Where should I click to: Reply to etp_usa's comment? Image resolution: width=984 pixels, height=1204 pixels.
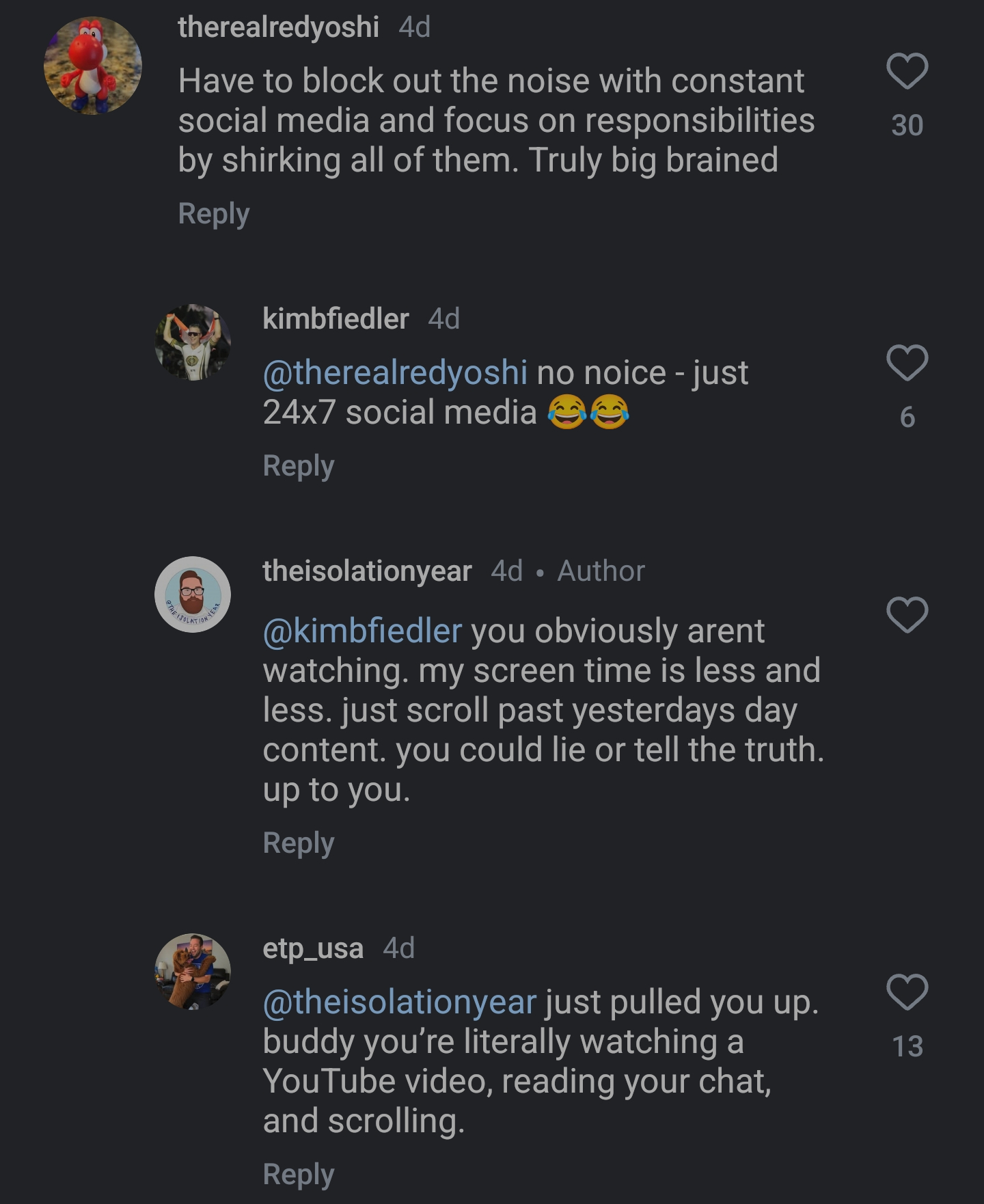(299, 1175)
